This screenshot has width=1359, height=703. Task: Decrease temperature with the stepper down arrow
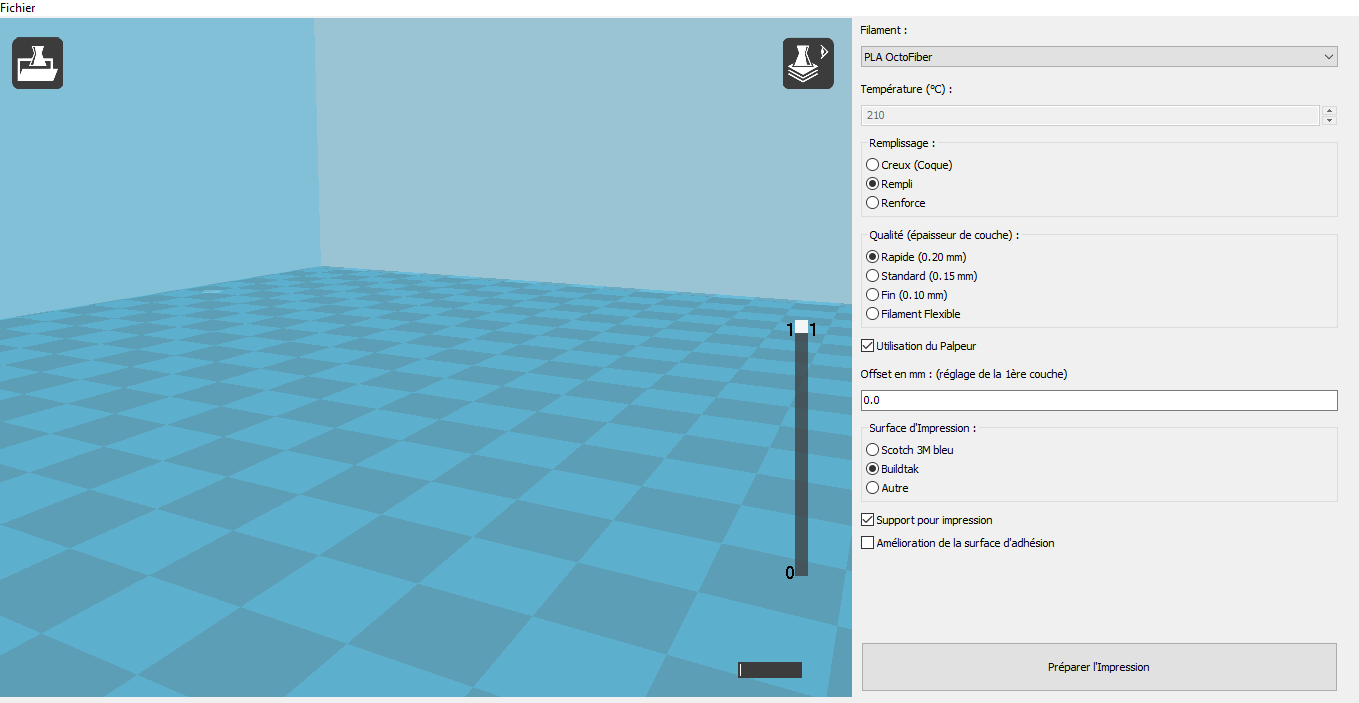(1330, 121)
